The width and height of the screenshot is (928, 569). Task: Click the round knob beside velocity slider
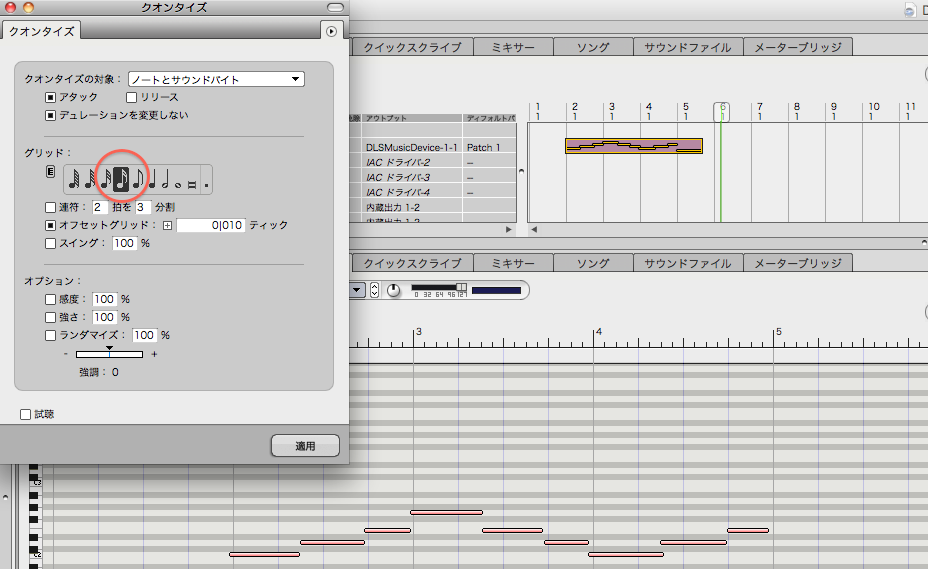coord(394,290)
